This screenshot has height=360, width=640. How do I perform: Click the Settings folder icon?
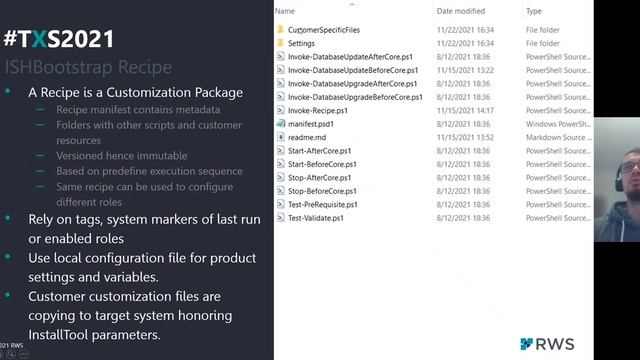[x=280, y=43]
